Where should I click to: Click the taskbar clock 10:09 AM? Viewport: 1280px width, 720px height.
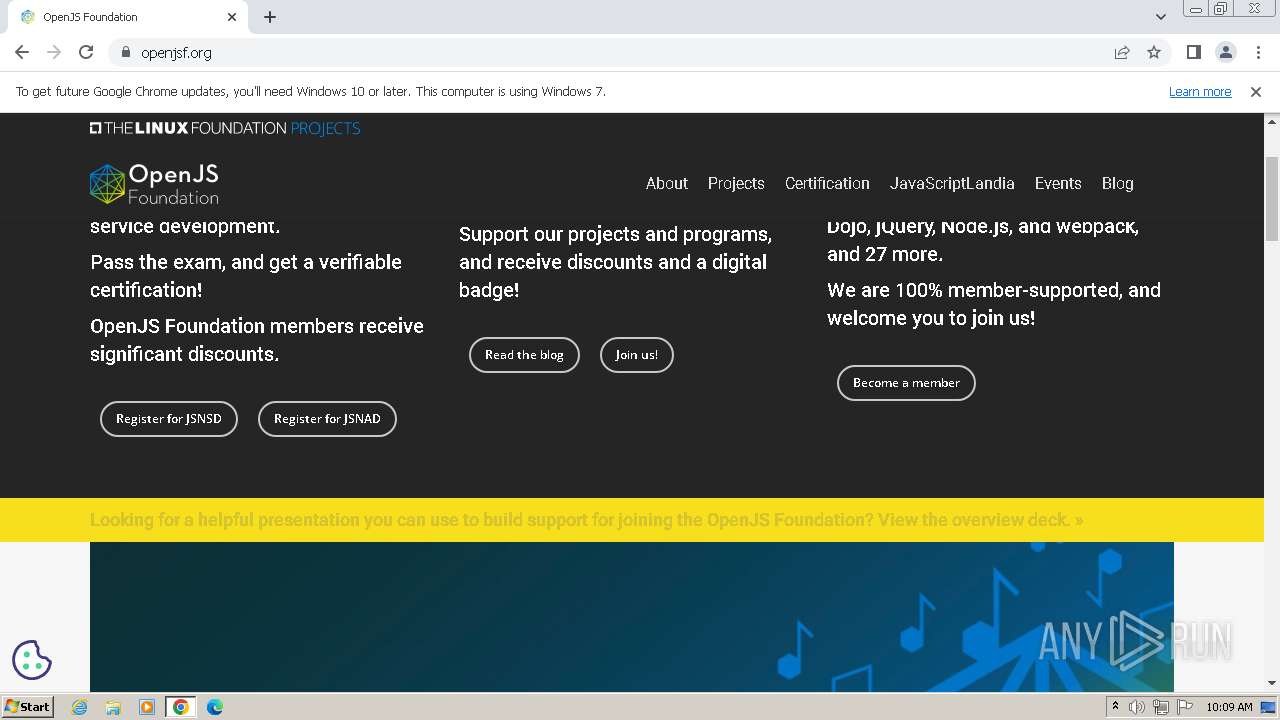click(1229, 707)
